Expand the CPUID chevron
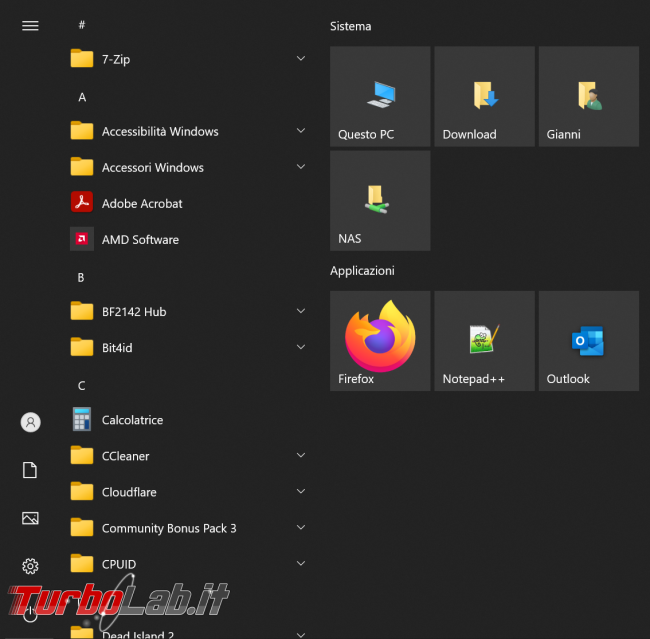 pyautogui.click(x=301, y=564)
